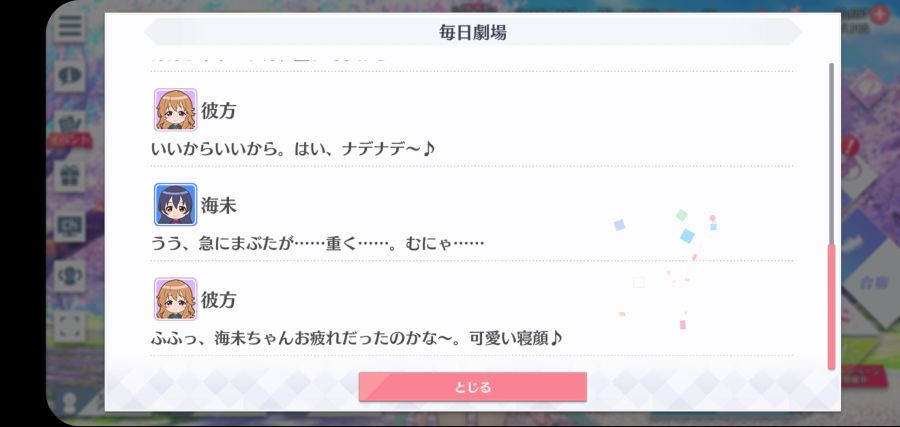Open the crown icon with red banner
900x427 pixels.
coord(70,129)
